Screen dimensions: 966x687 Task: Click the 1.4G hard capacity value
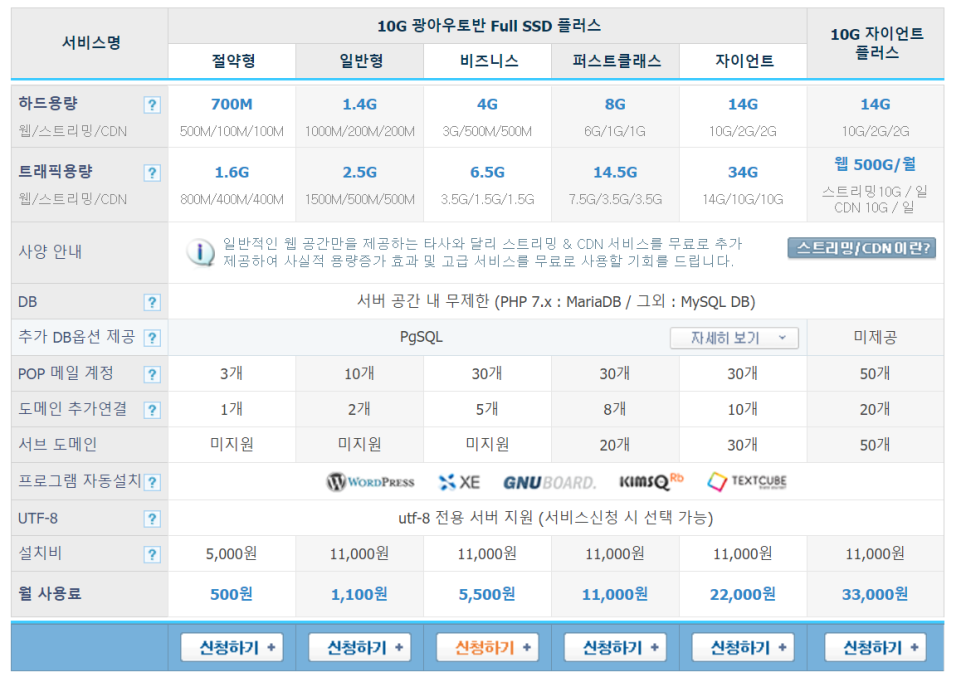pos(360,105)
